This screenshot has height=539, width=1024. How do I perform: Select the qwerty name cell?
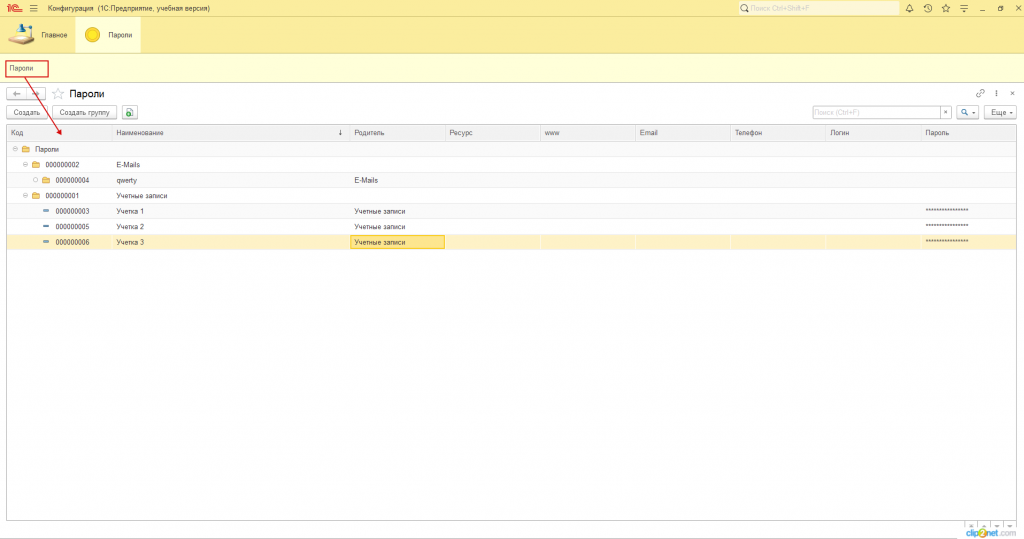(231, 180)
